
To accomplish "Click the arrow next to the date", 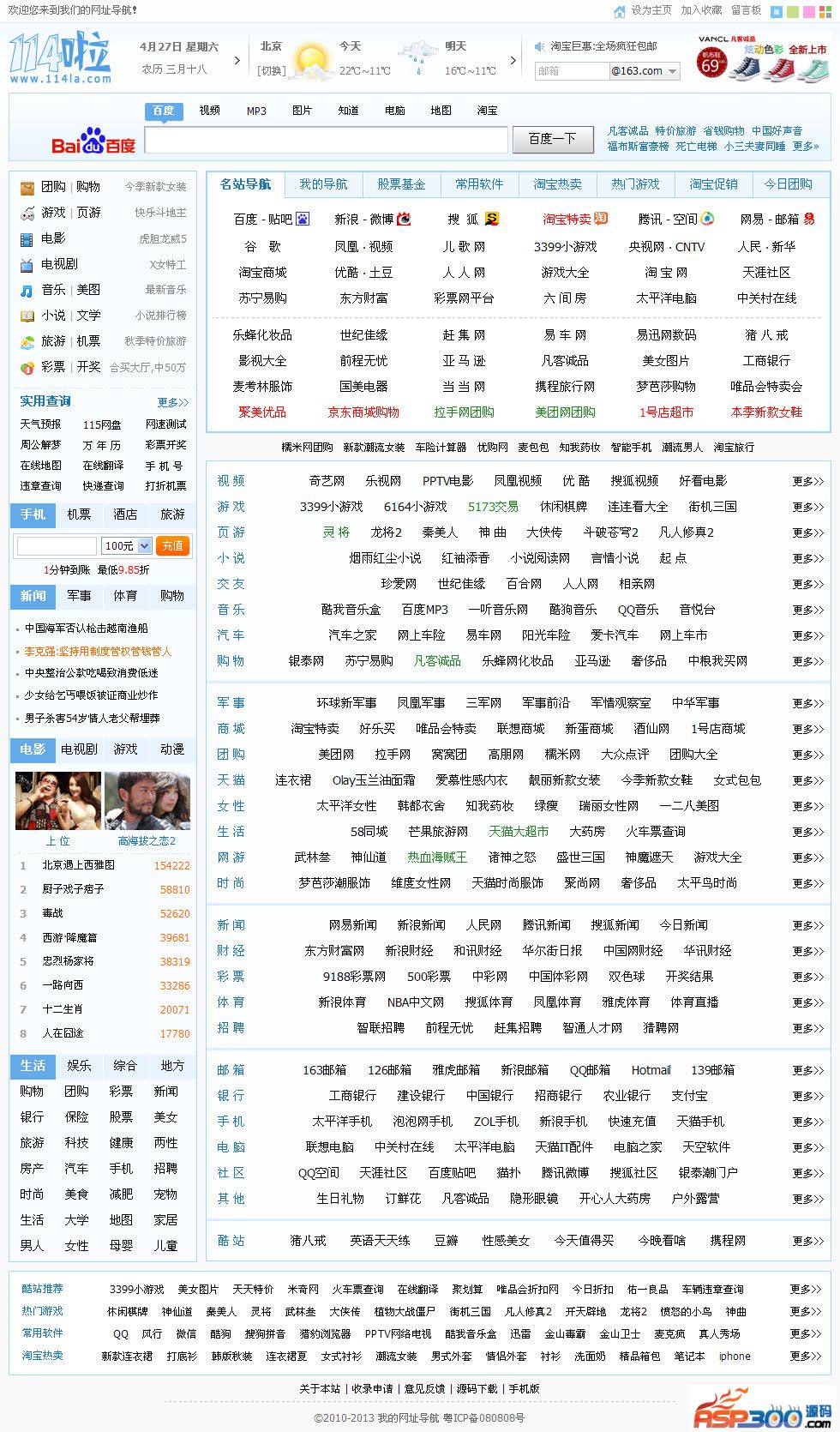I will tap(237, 61).
